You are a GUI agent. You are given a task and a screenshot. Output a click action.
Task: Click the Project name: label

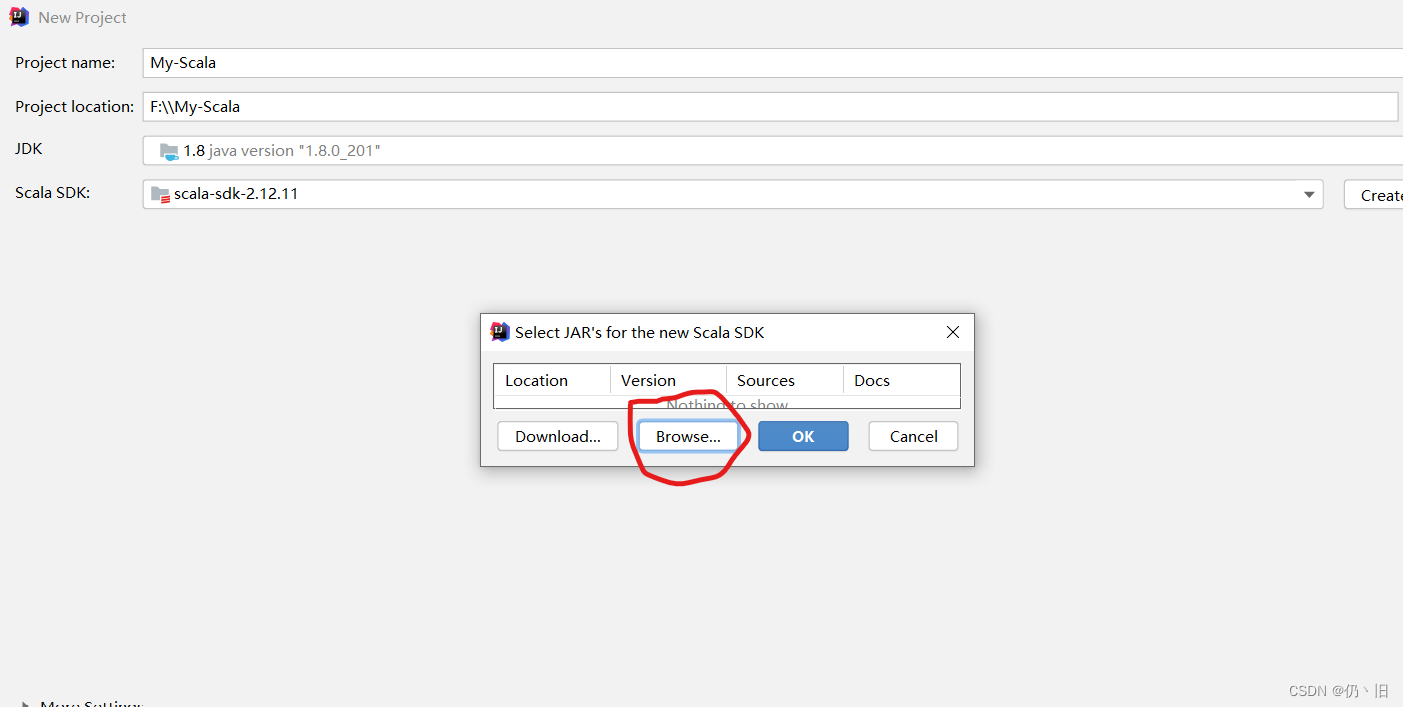(65, 62)
